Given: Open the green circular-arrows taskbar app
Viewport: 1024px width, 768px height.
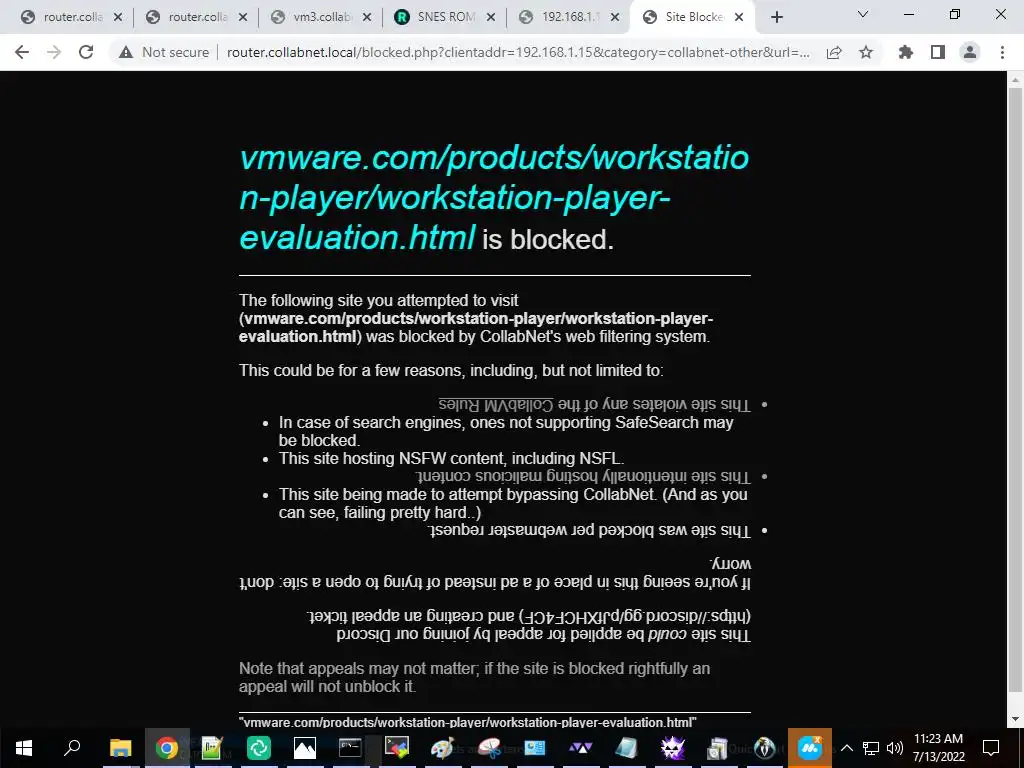Looking at the screenshot, I should (x=259, y=748).
